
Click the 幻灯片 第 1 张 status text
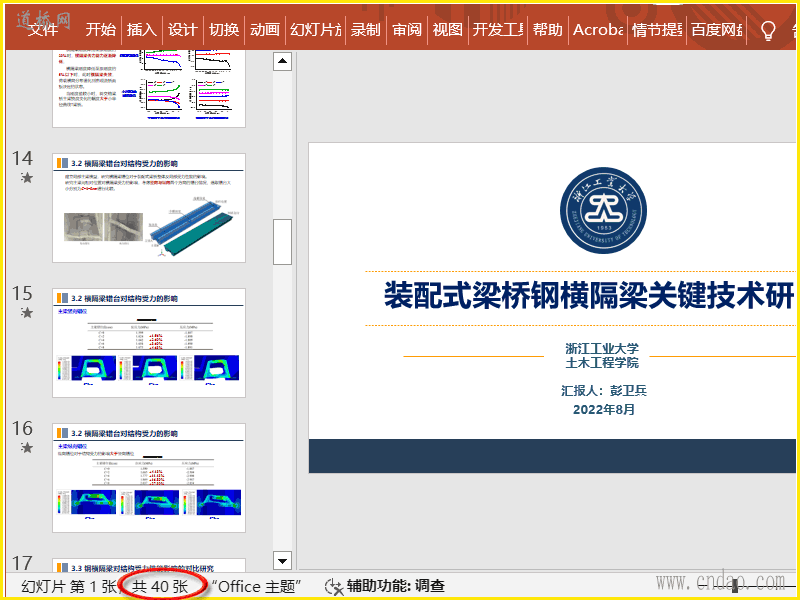tap(69, 586)
